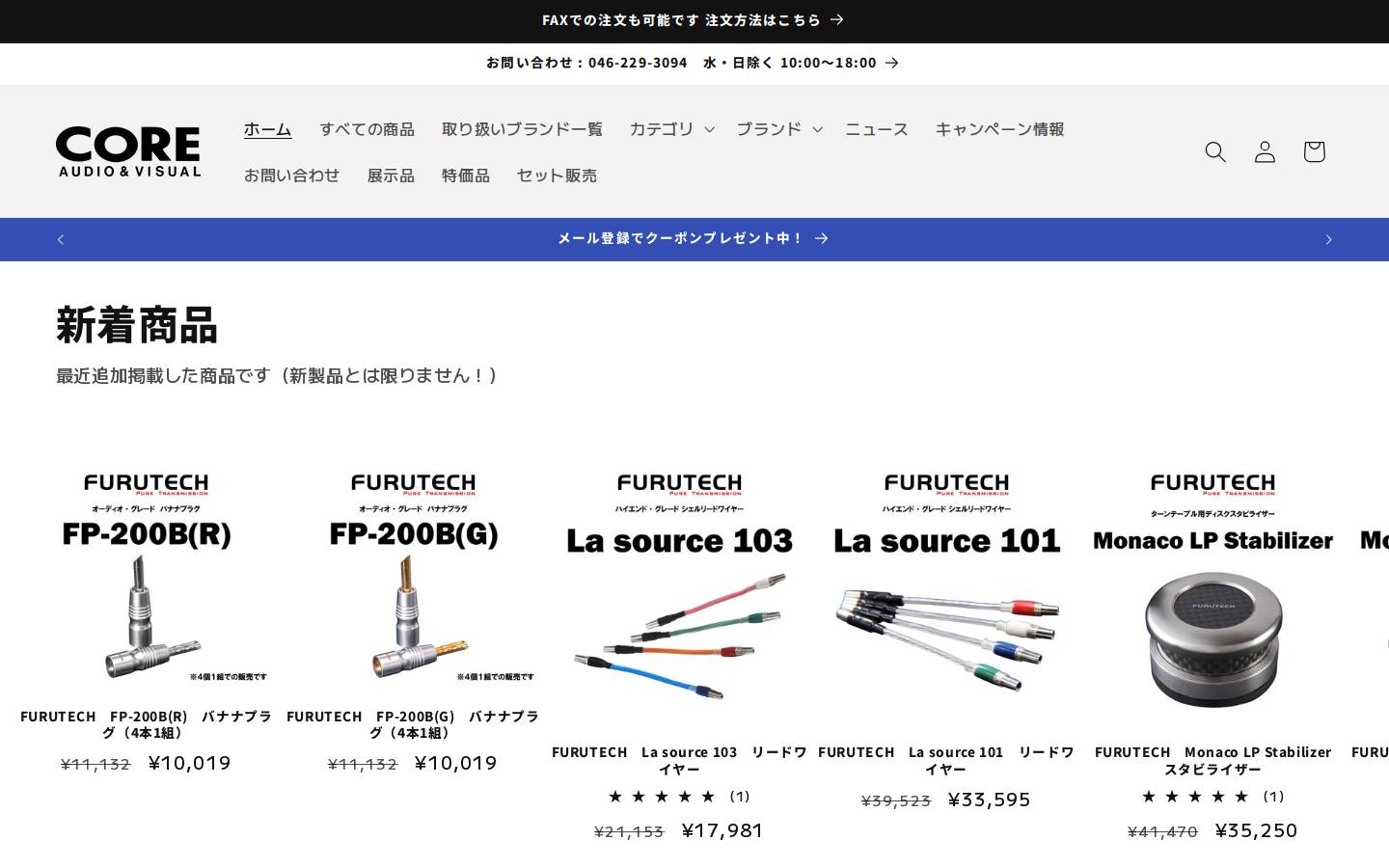The width and height of the screenshot is (1389, 868).
Task: Open すべての商品 menu item
Action: [367, 128]
